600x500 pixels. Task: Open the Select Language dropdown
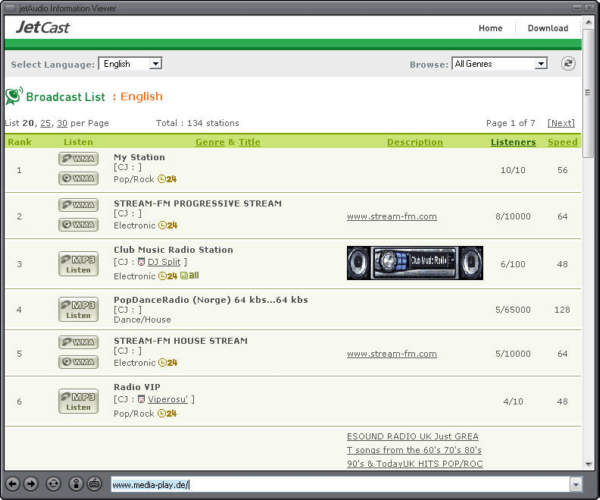click(x=130, y=64)
